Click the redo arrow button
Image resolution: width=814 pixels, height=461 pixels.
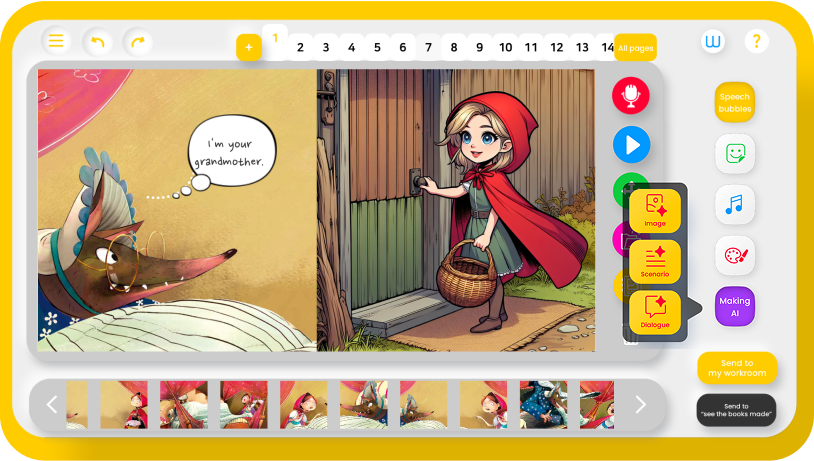[138, 41]
